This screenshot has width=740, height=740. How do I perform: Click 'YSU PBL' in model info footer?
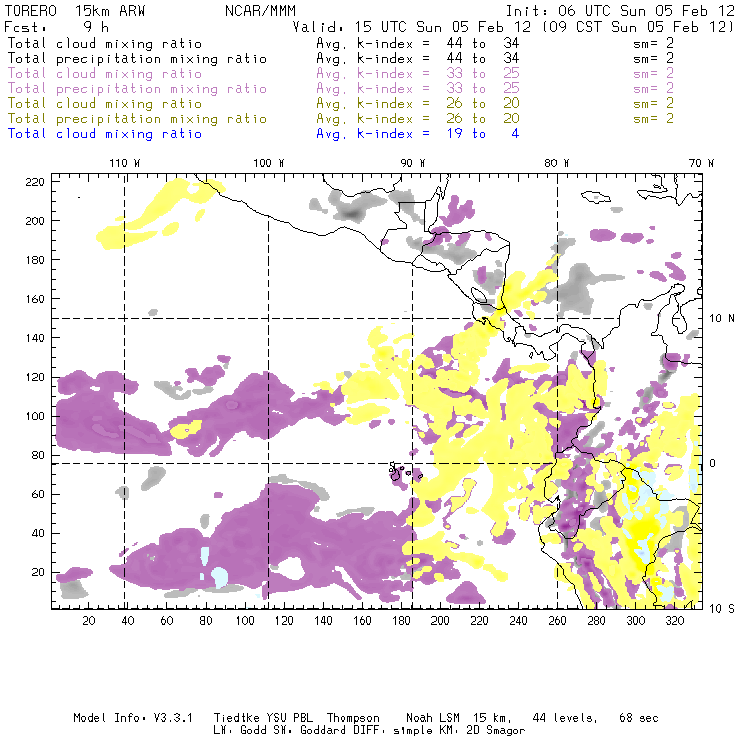[290, 718]
